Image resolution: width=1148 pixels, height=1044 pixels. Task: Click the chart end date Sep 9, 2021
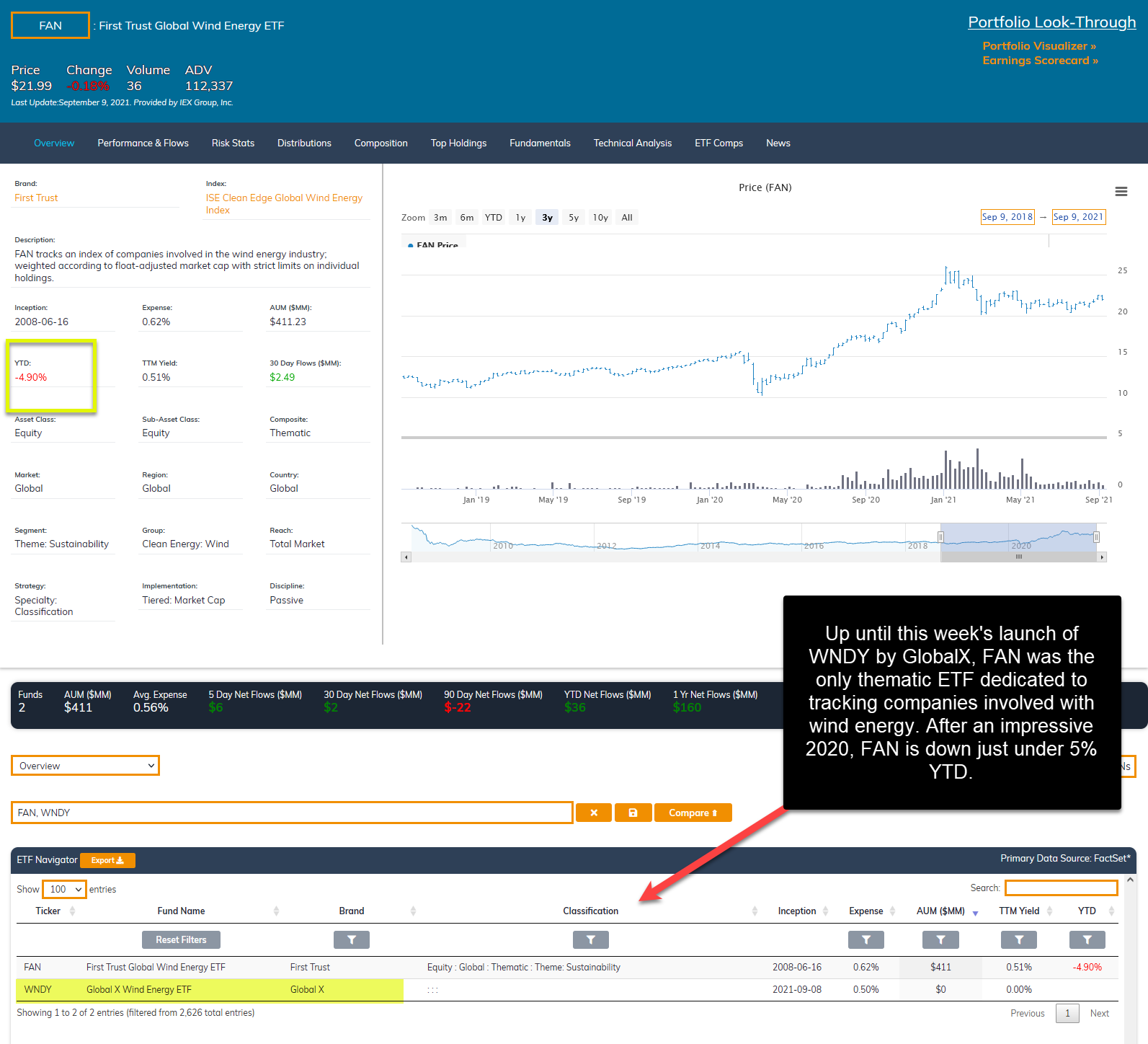(x=1078, y=217)
